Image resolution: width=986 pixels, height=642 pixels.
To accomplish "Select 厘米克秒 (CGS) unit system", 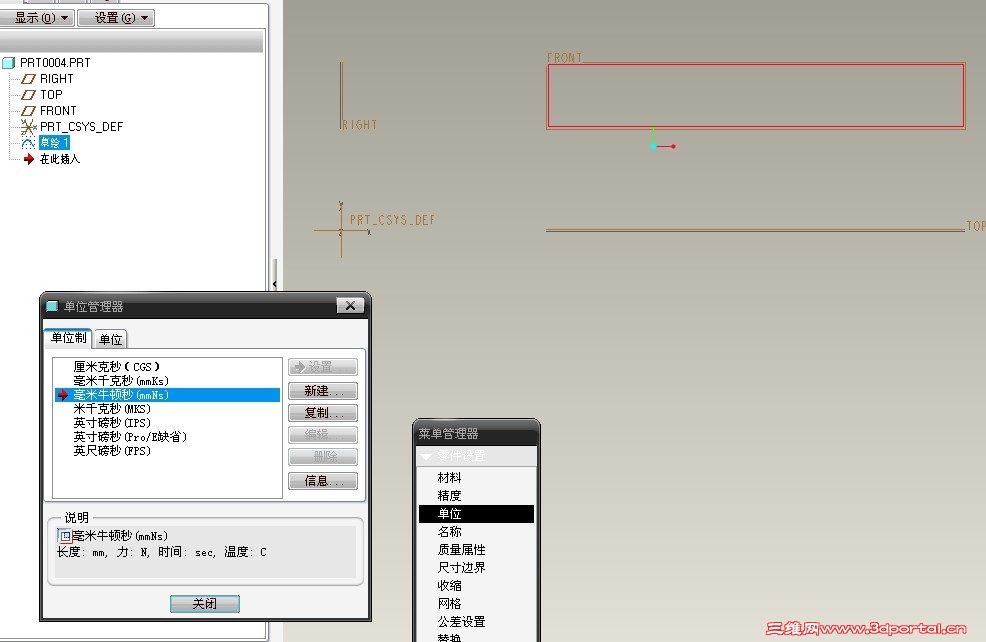I will (116, 367).
